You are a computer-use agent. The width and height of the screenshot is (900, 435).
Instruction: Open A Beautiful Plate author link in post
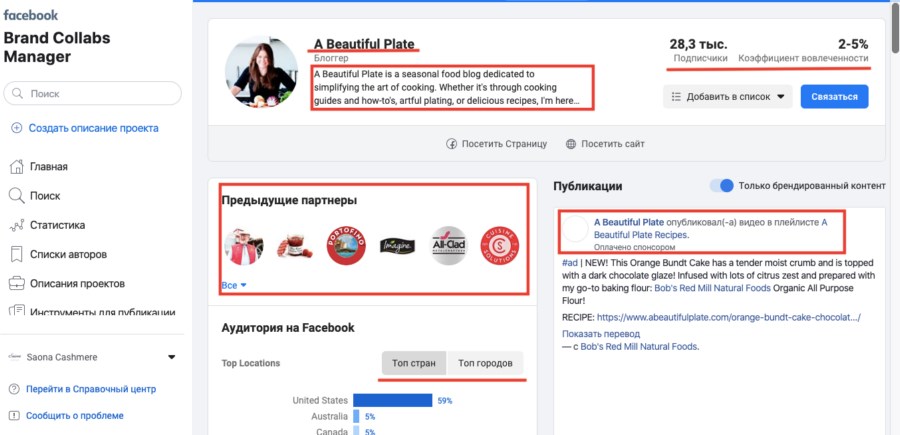629,222
